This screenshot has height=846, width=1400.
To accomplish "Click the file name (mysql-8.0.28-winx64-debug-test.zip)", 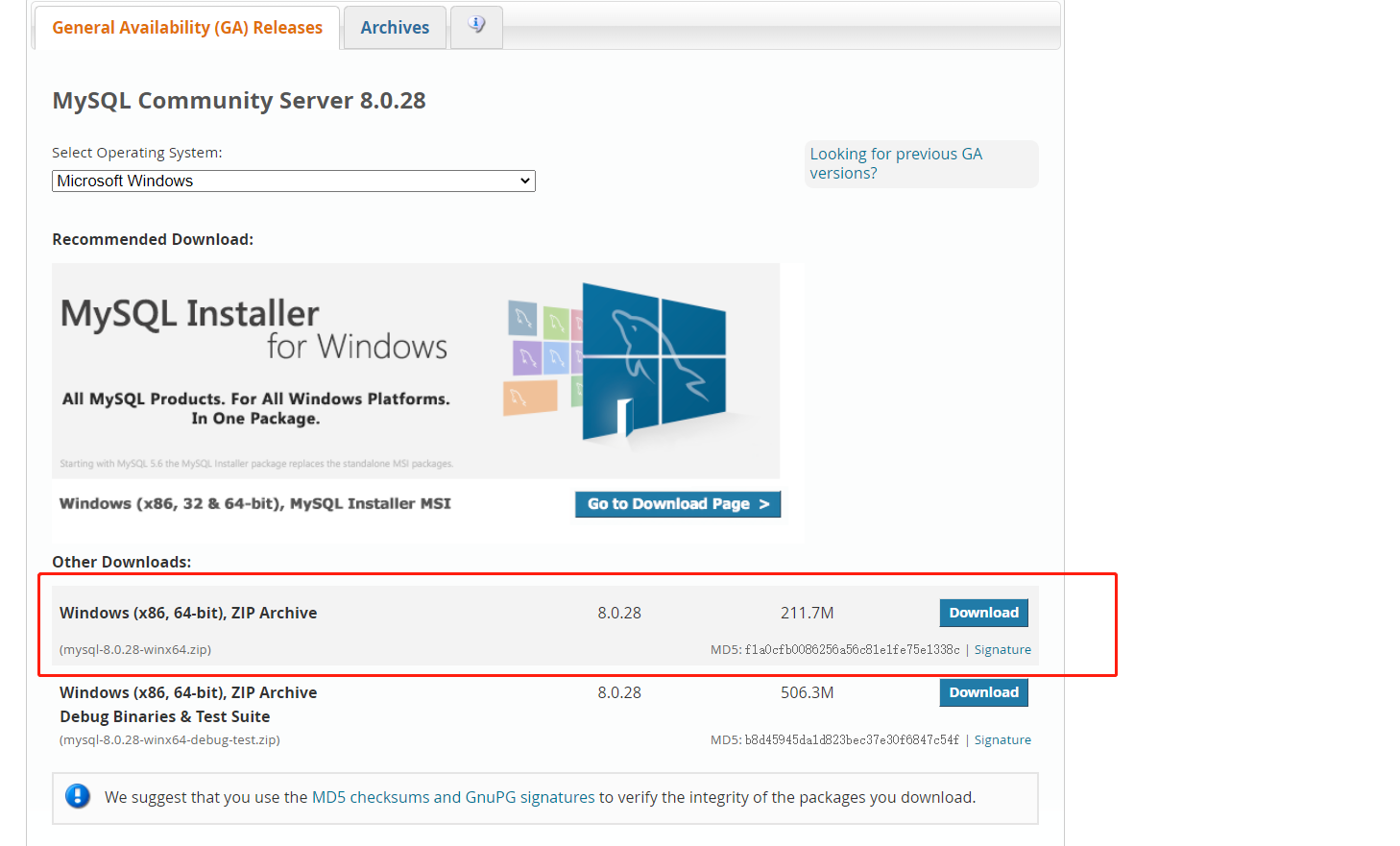I will pos(170,740).
